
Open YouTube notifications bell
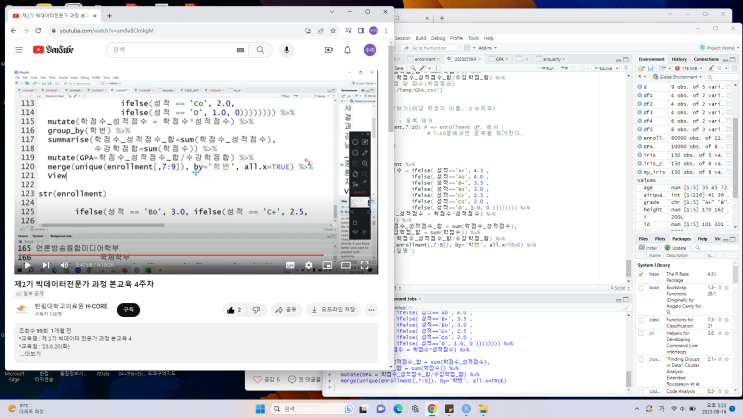coord(347,50)
